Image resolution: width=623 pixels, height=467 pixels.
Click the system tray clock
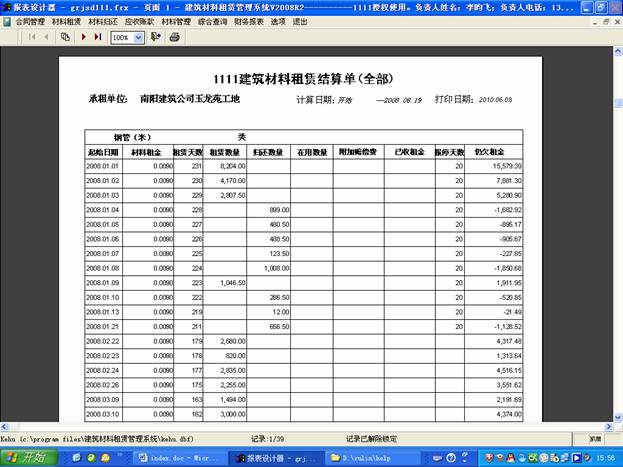click(x=604, y=457)
